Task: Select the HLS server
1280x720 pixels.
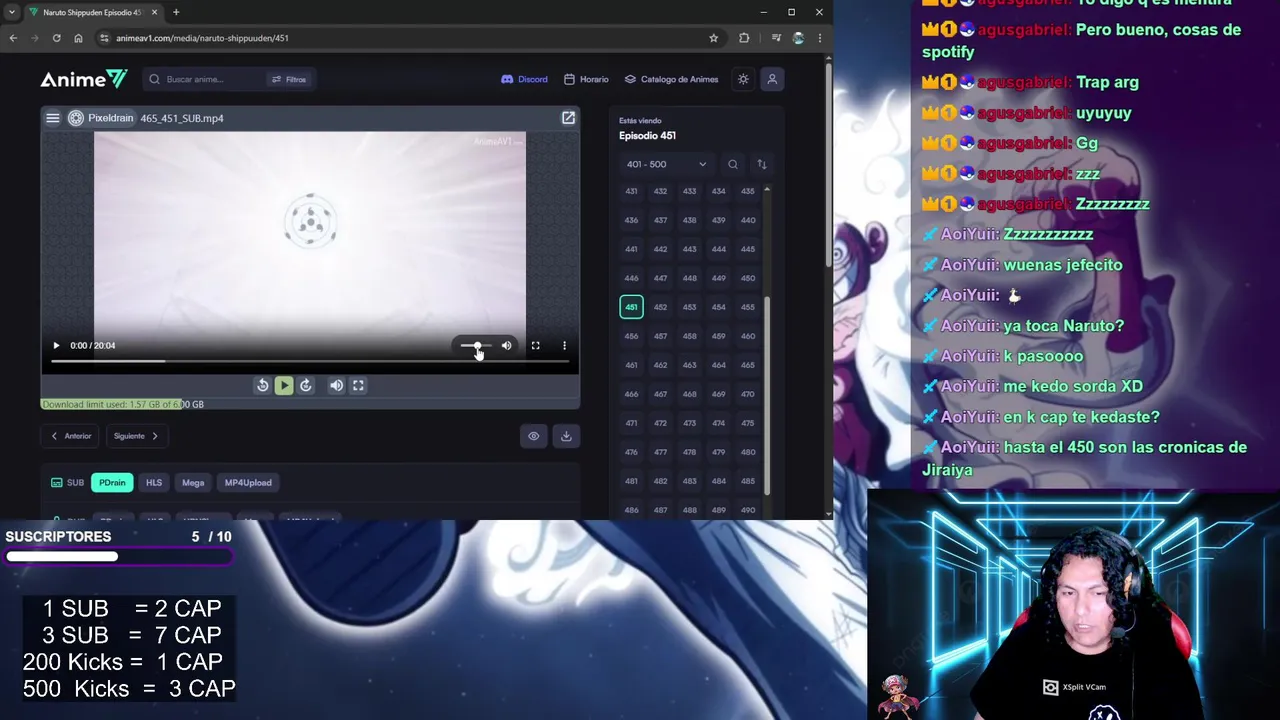Action: 154,483
